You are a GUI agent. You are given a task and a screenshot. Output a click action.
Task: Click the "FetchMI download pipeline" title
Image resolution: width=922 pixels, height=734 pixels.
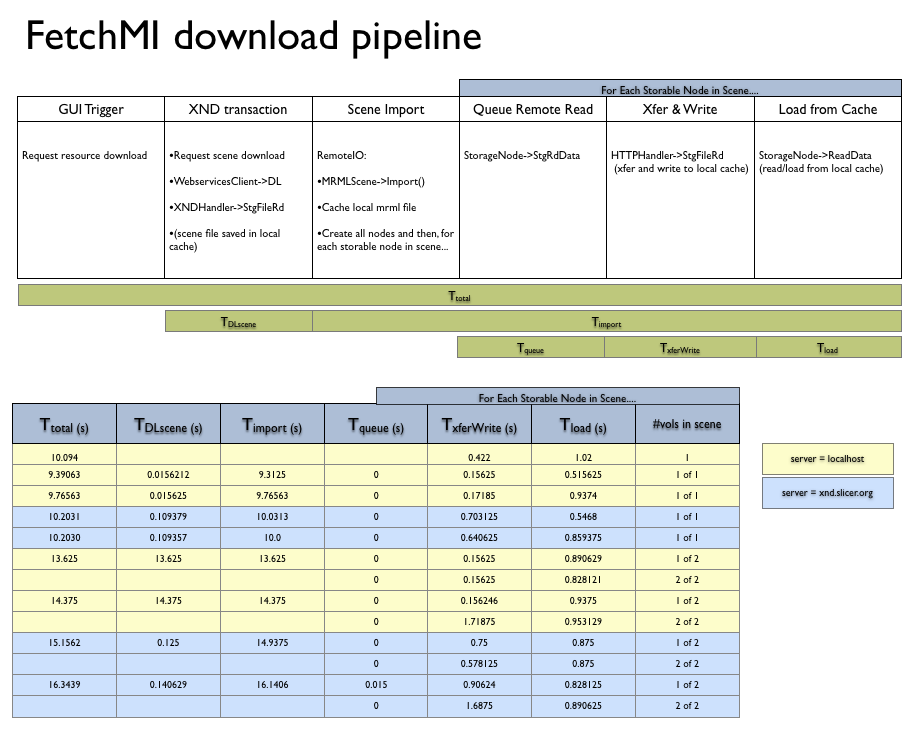(x=252, y=37)
